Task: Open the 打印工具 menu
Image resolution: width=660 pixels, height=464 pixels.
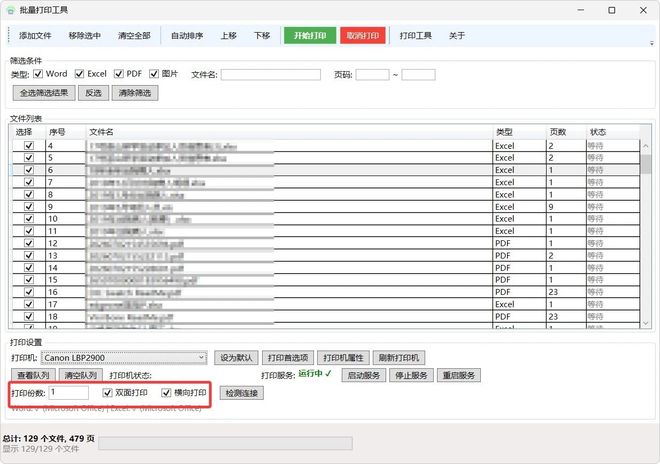Action: [x=415, y=36]
